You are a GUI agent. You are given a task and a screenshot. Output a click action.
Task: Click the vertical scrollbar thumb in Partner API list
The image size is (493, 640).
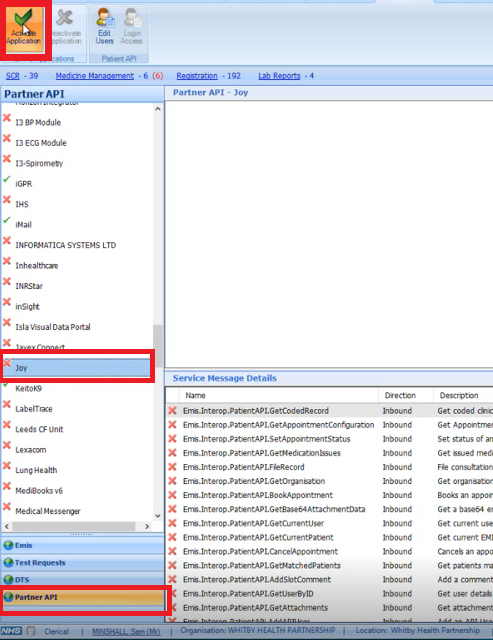coord(158,346)
